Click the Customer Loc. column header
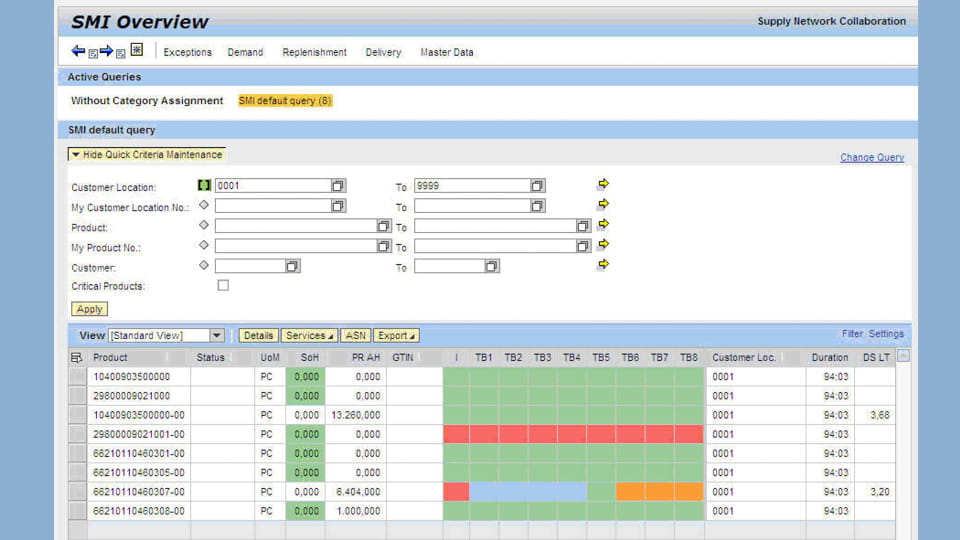 pos(744,358)
